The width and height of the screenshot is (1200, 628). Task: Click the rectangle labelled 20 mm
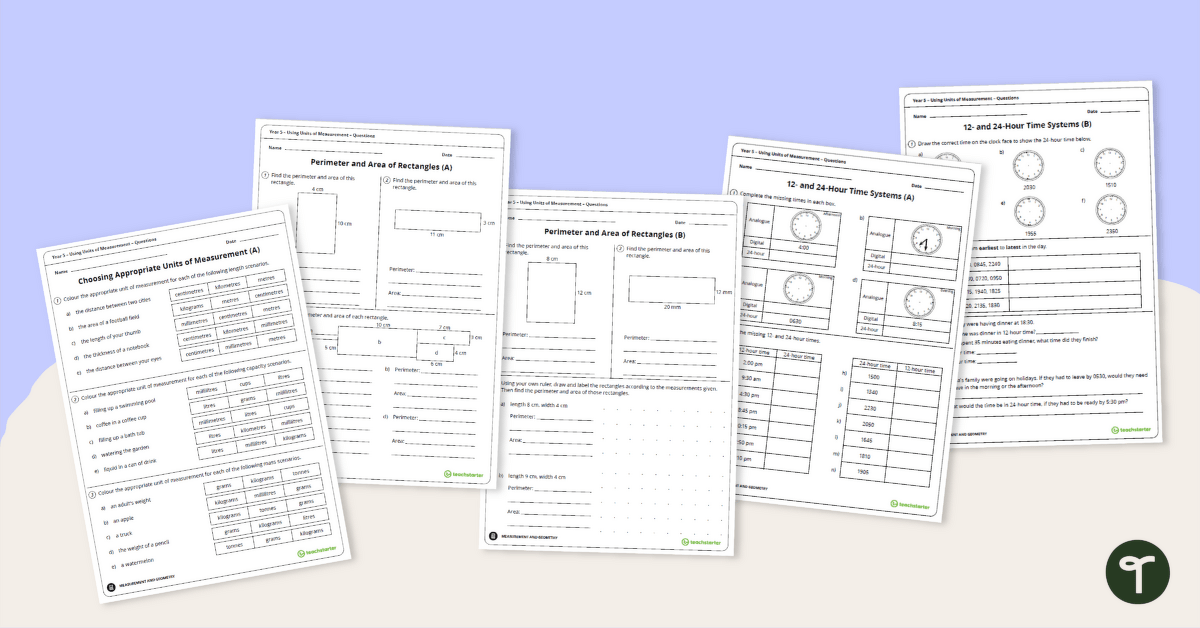coord(669,289)
